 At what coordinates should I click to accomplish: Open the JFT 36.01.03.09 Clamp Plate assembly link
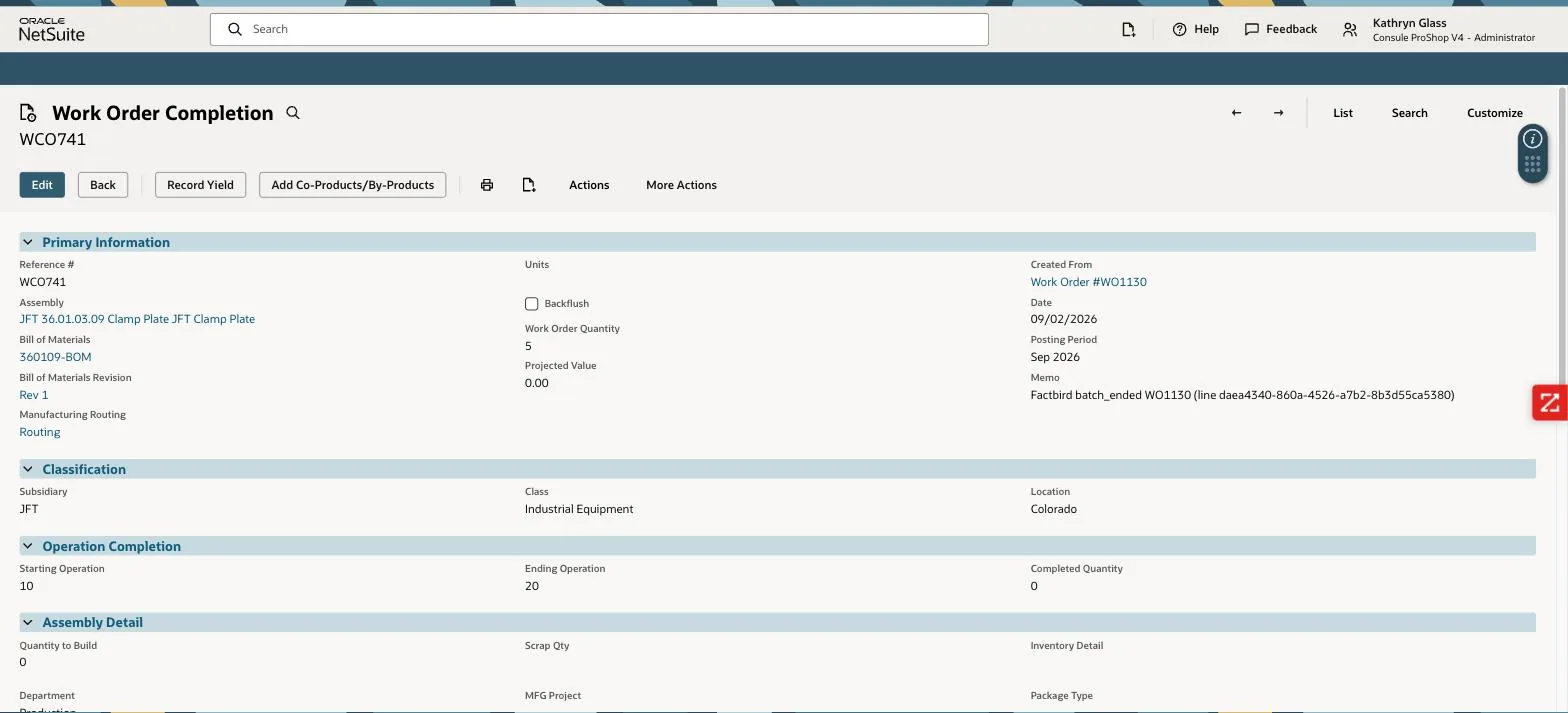coord(137,319)
